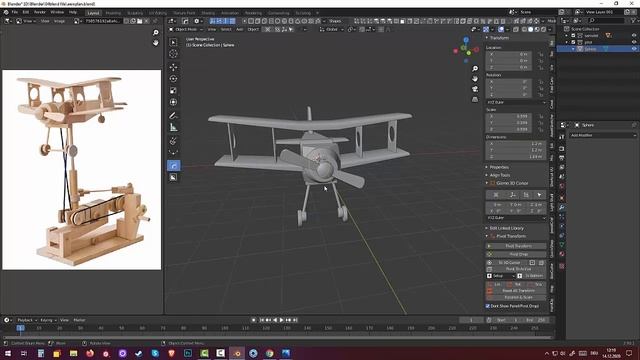Open the Window menu
The image size is (640, 360).
(x=57, y=12)
